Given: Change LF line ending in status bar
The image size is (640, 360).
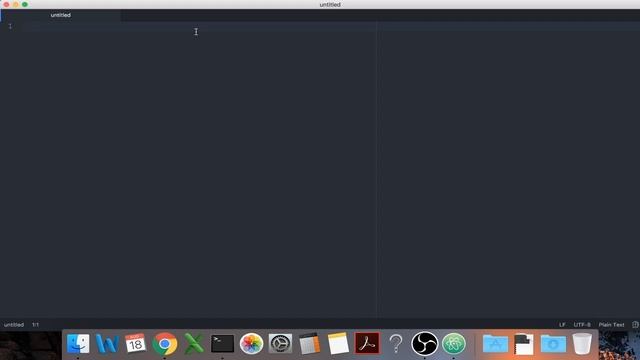Looking at the screenshot, I should tap(562, 325).
